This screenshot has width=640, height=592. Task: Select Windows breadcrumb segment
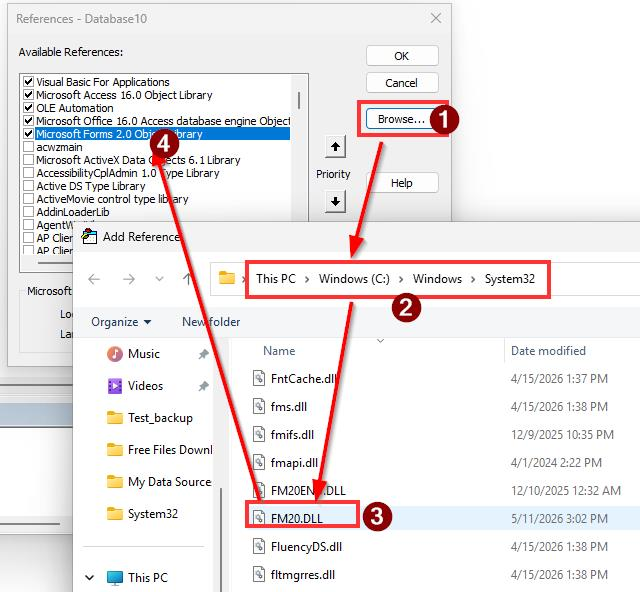pyautogui.click(x=437, y=278)
